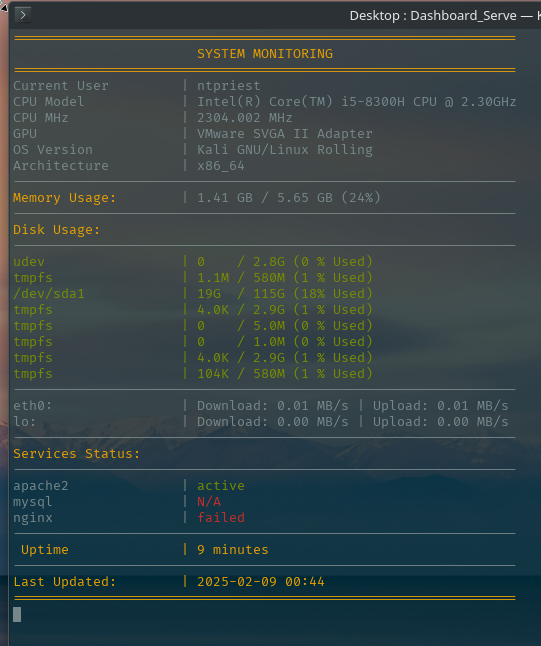Click the "CPU MHz" label
The width and height of the screenshot is (541, 646).
[x=41, y=118]
